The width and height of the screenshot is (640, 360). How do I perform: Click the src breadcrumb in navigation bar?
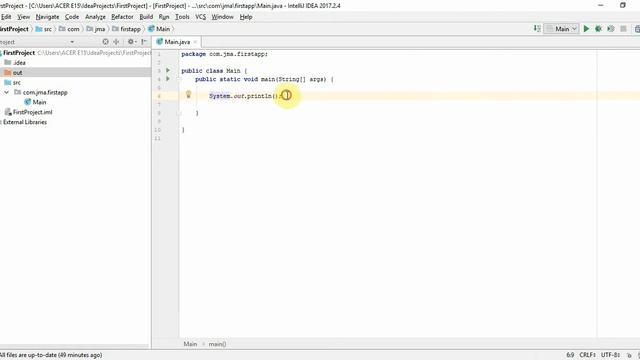click(44, 29)
